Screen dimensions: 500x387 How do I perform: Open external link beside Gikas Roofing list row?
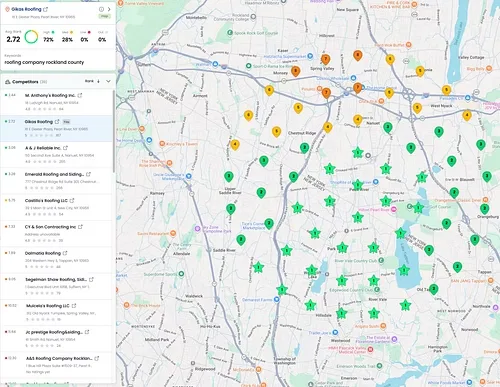coord(57,122)
